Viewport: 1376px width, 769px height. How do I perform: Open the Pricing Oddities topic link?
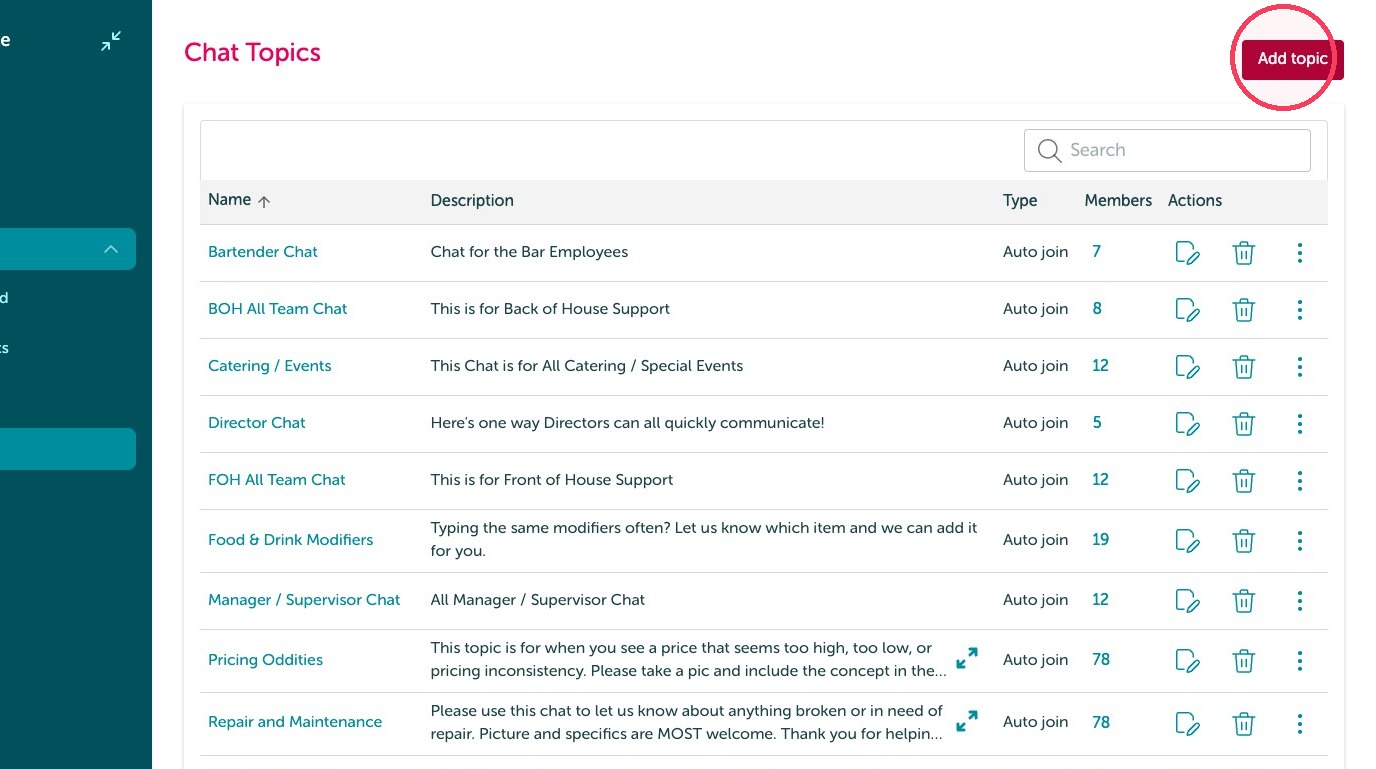point(265,660)
